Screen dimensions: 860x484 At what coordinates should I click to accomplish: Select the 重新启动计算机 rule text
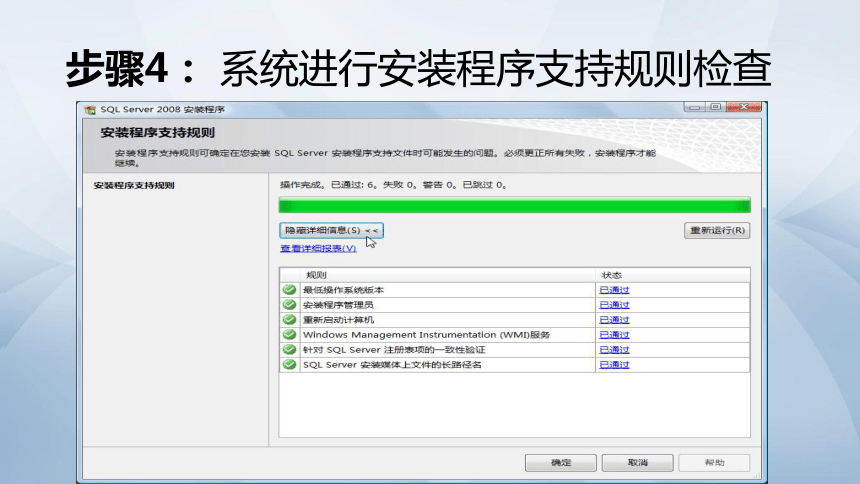pyautogui.click(x=338, y=319)
